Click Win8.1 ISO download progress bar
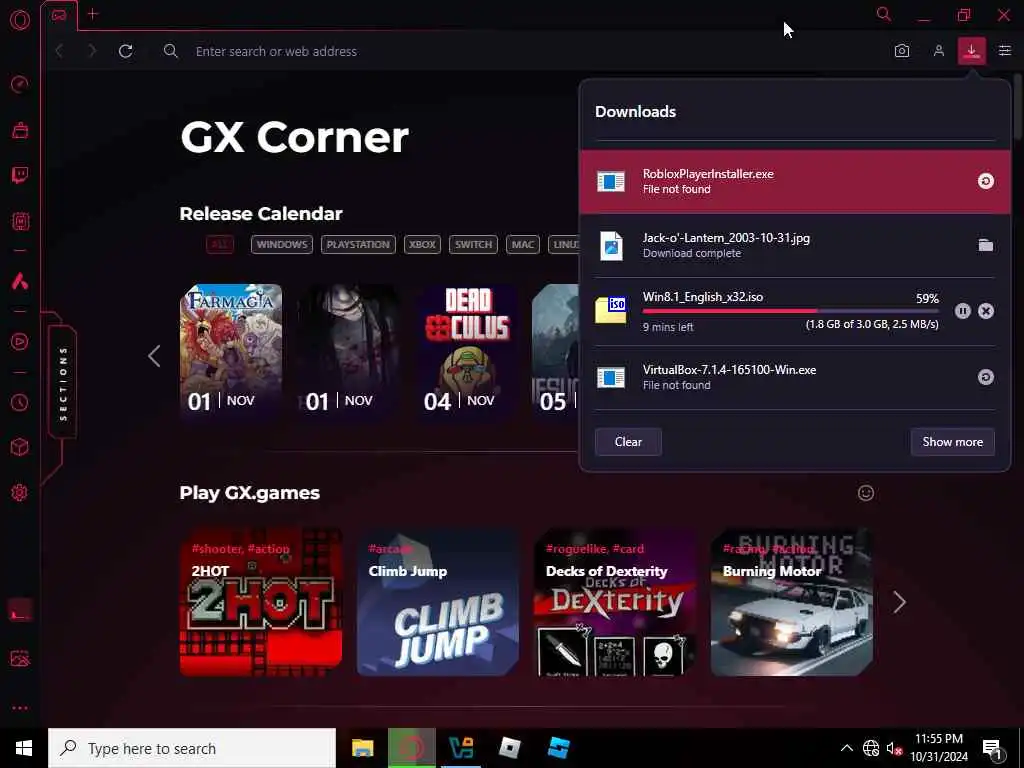The height and width of the screenshot is (768, 1024). pyautogui.click(x=790, y=311)
